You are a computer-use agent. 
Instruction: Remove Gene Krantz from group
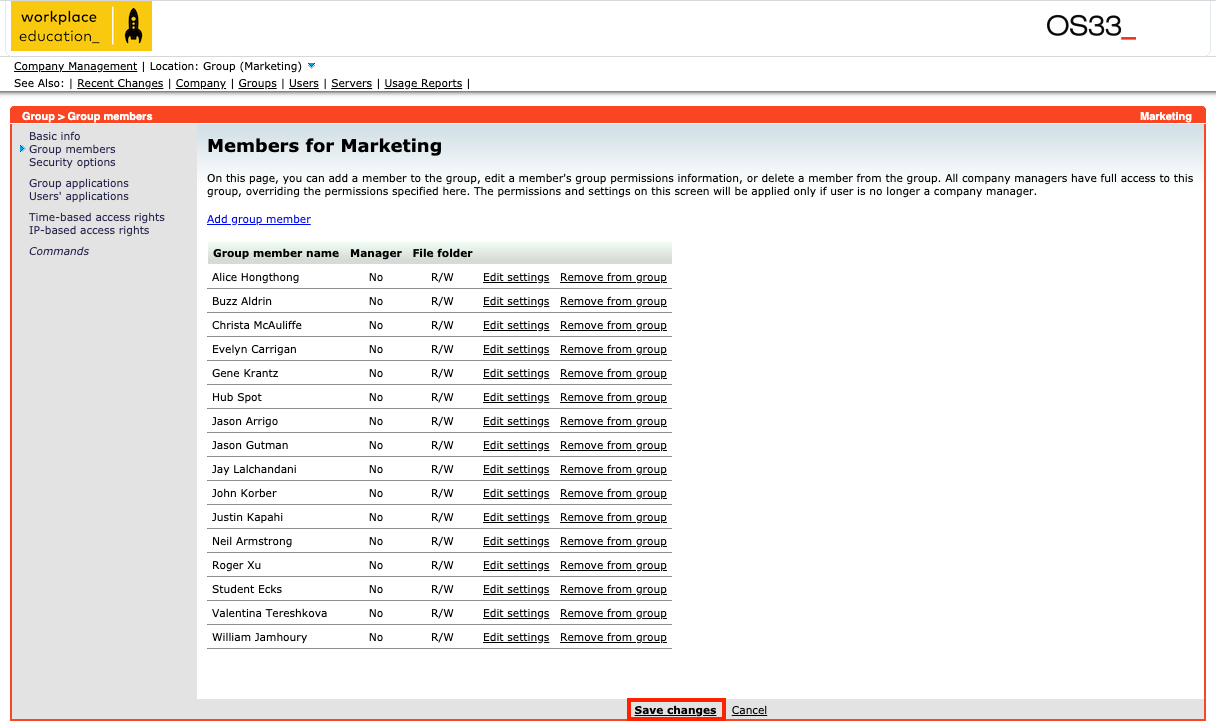[x=613, y=373]
